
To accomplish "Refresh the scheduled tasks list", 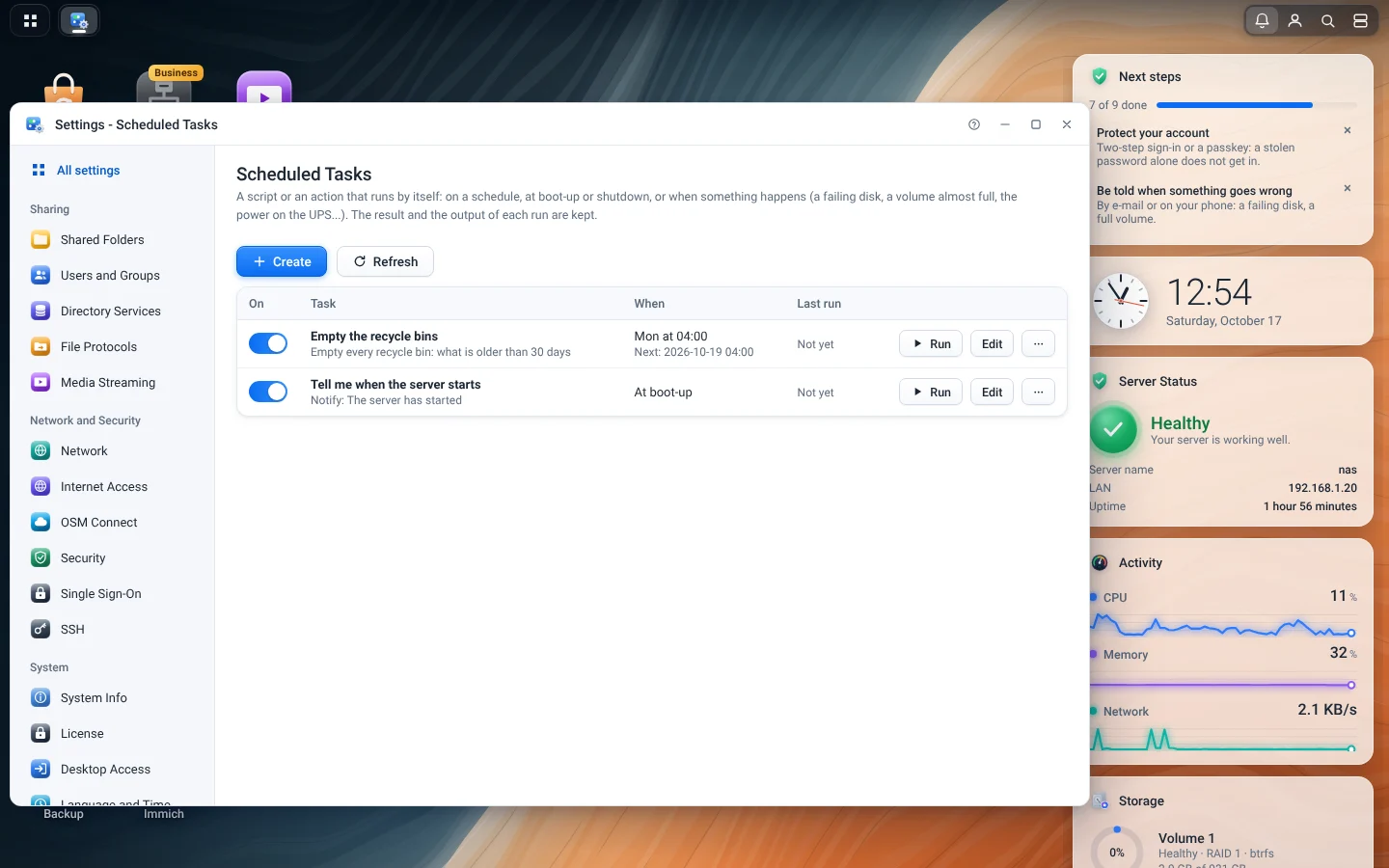I will 385,261.
